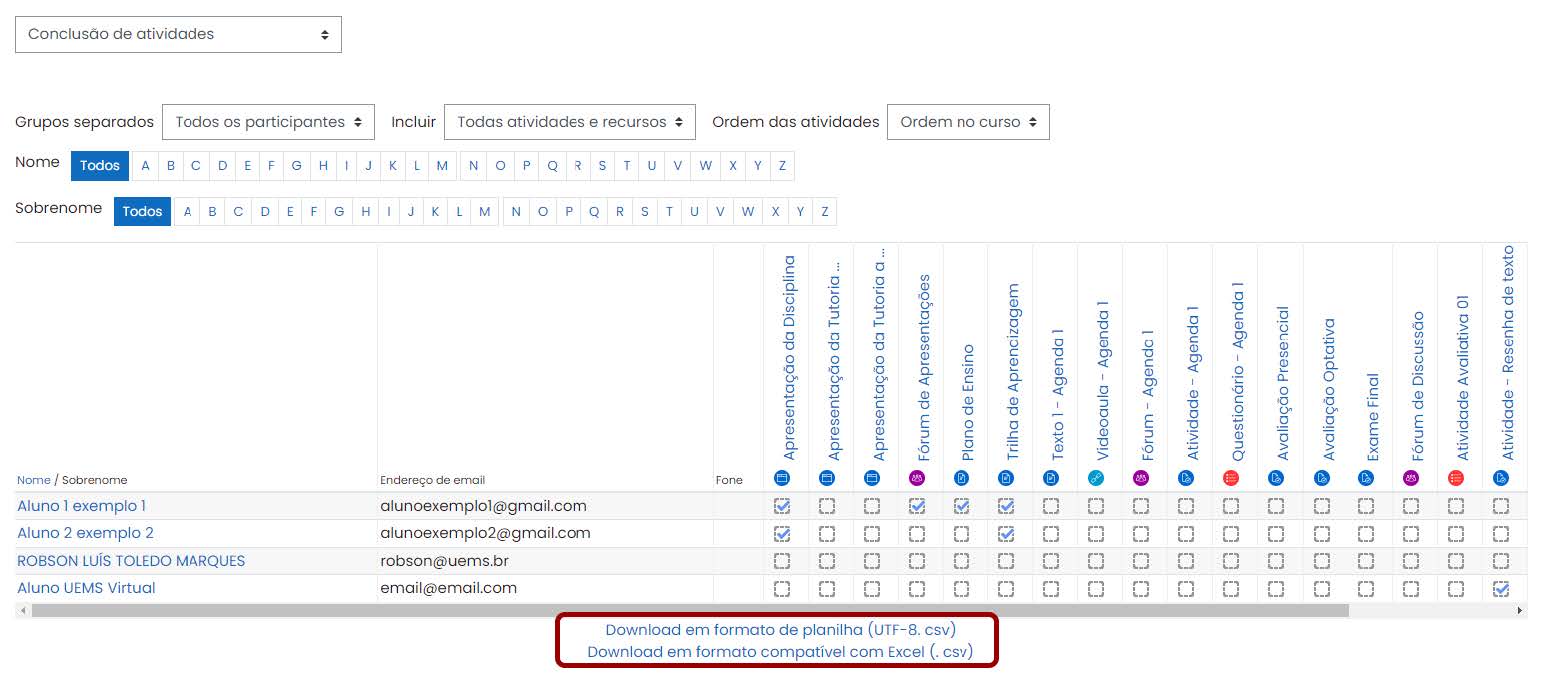
Task: Click the Fórum de Discussão purple icon
Action: tap(1412, 478)
